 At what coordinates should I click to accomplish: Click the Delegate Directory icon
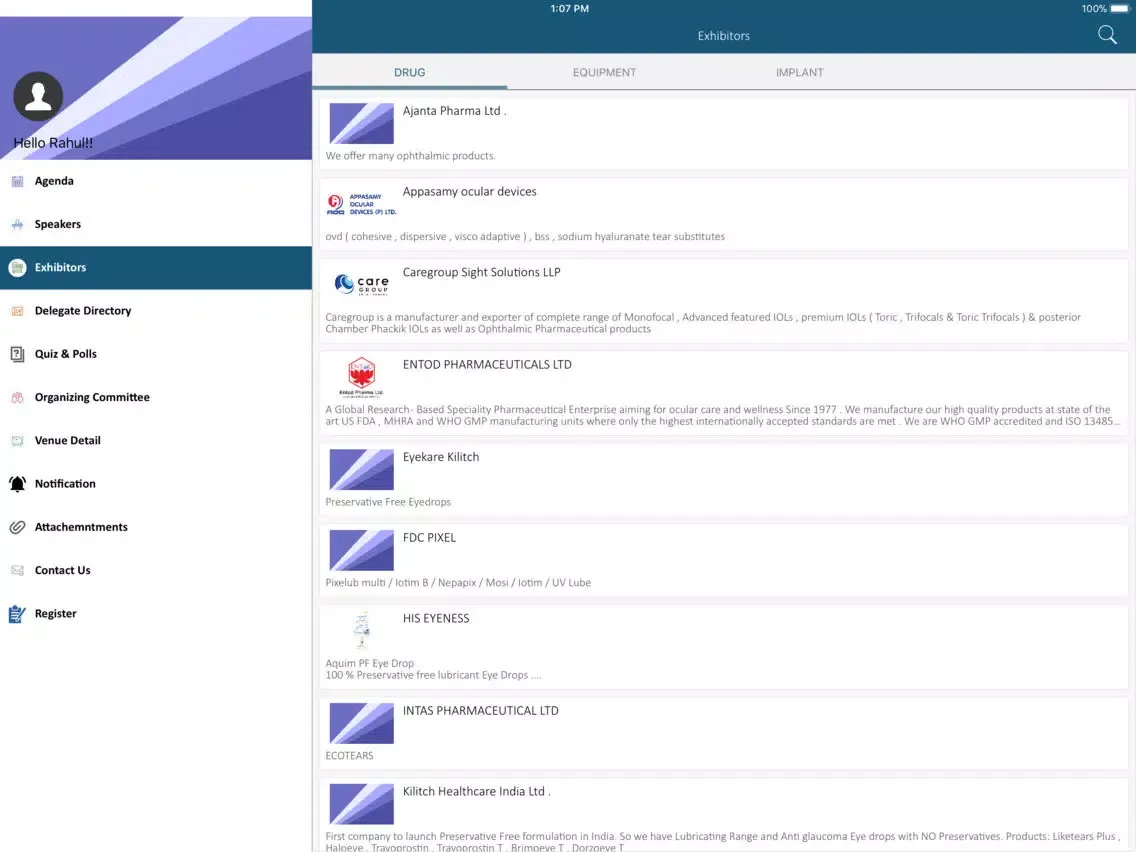click(17, 311)
